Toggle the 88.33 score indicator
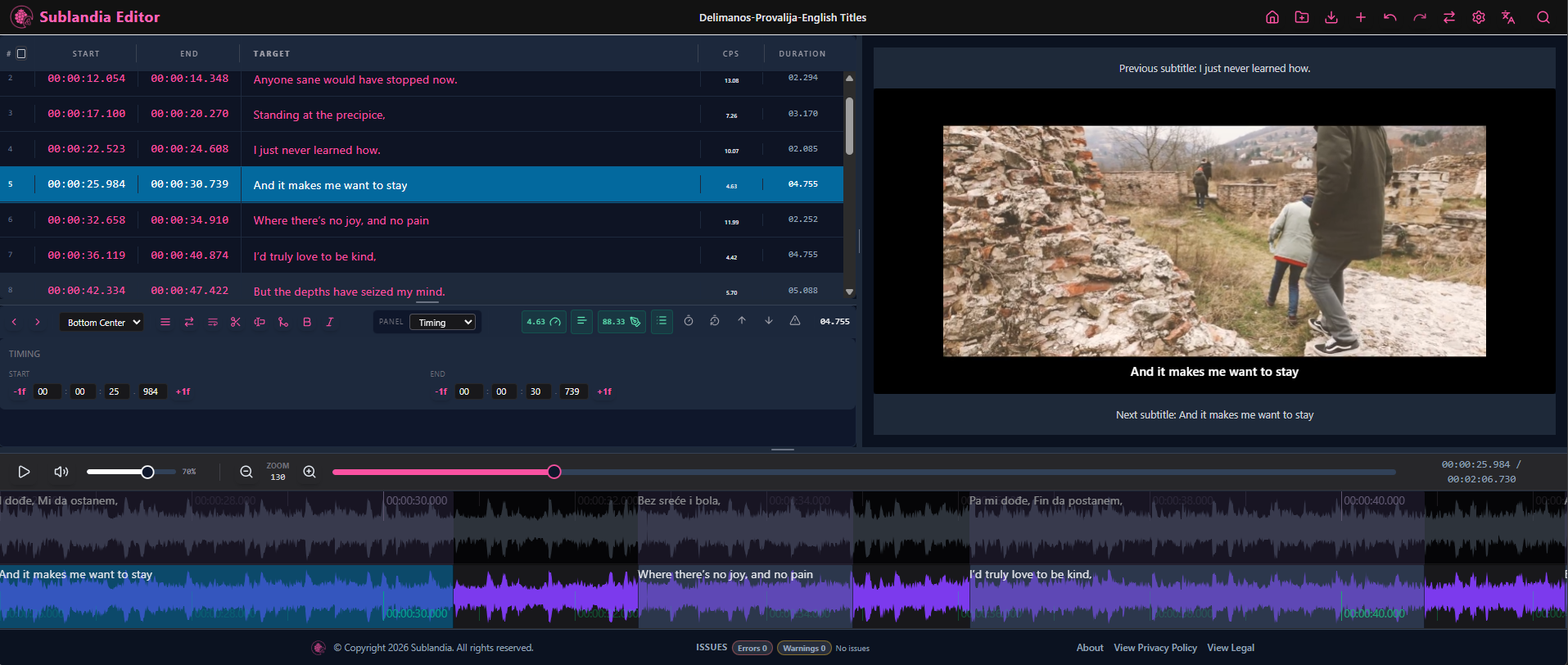 pyautogui.click(x=621, y=322)
